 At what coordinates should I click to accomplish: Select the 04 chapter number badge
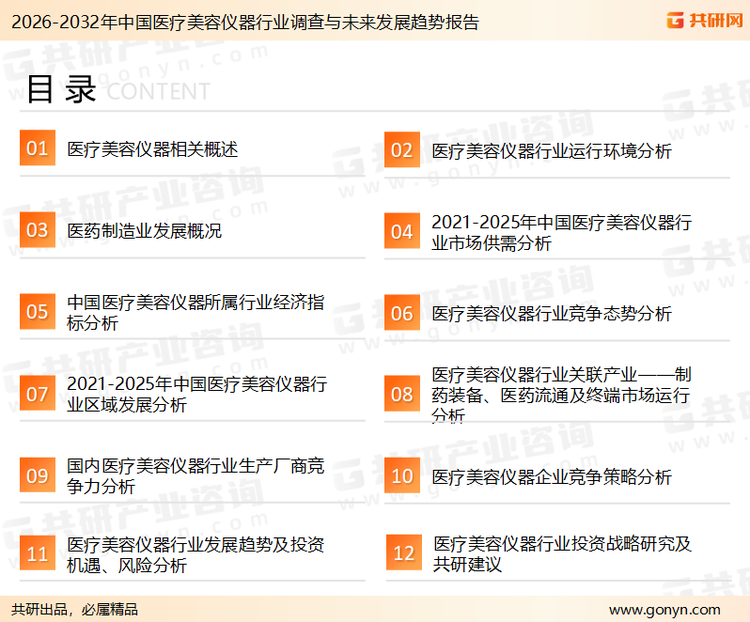click(x=402, y=231)
